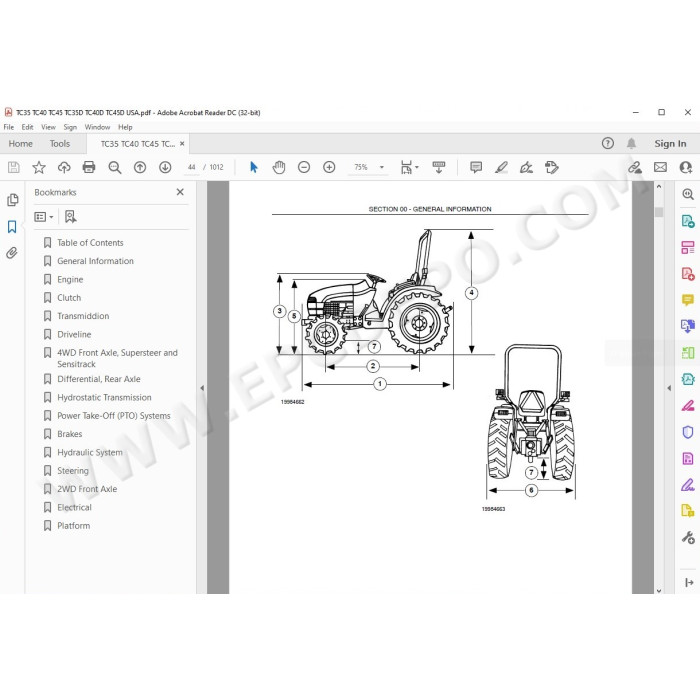Viewport: 700px width, 700px height.
Task: Share link with others icon
Action: (635, 167)
